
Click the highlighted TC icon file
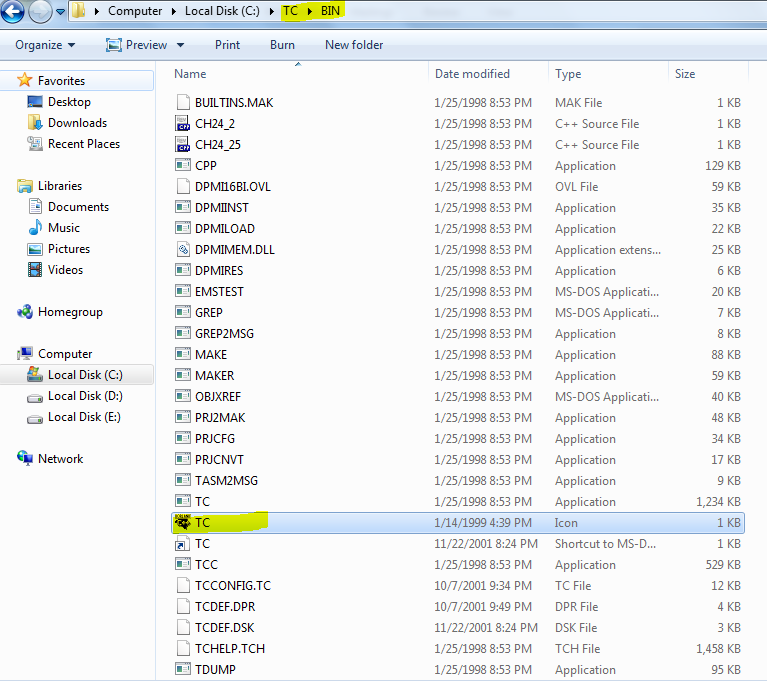(x=183, y=522)
